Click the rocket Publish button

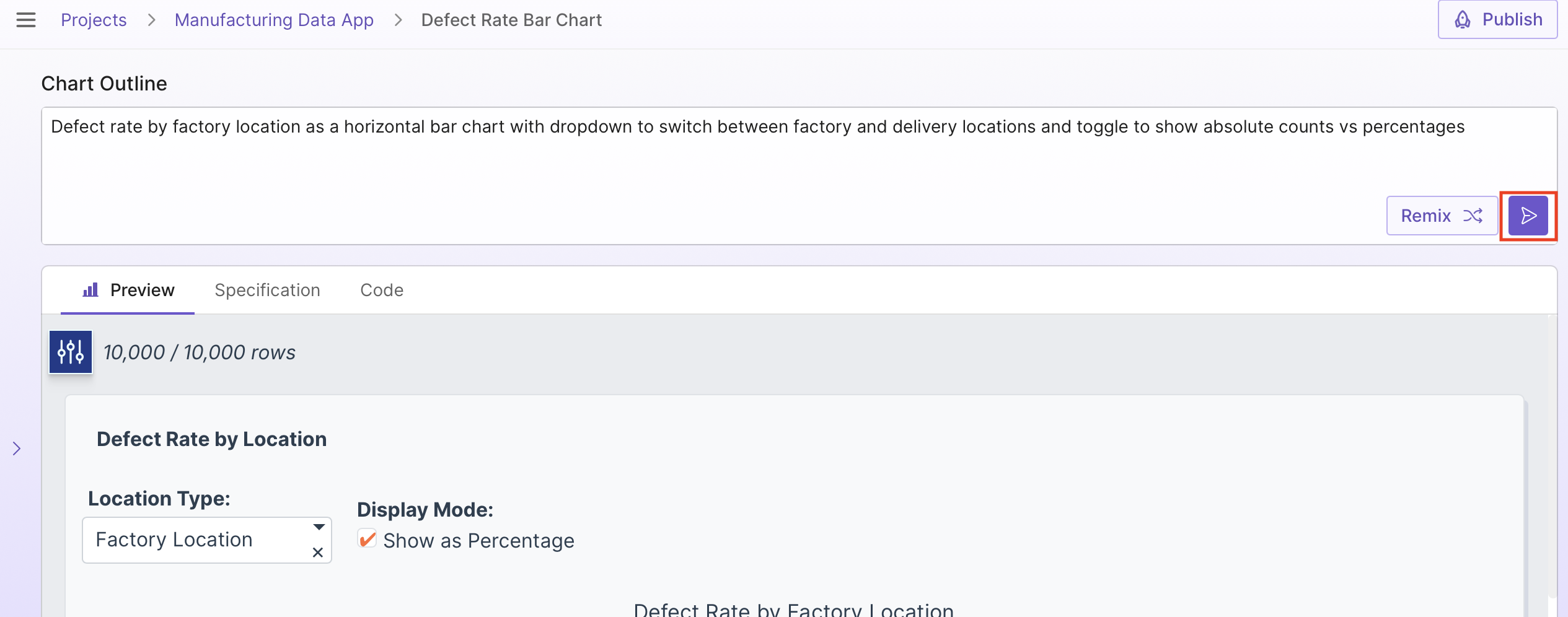tap(1497, 20)
